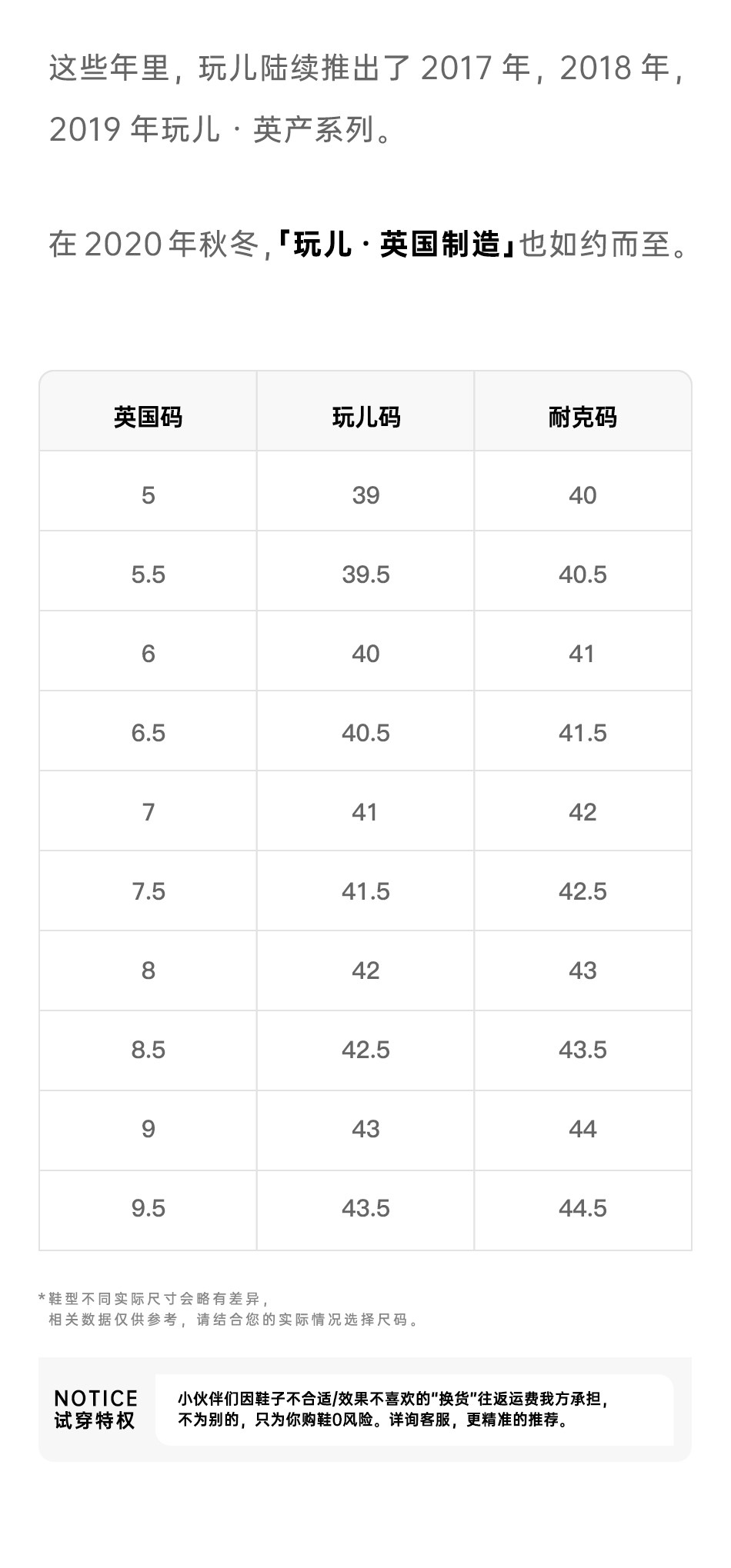Click 玩儿码 41 cell in UK 7 row
The width and height of the screenshot is (731, 1568).
point(365,812)
